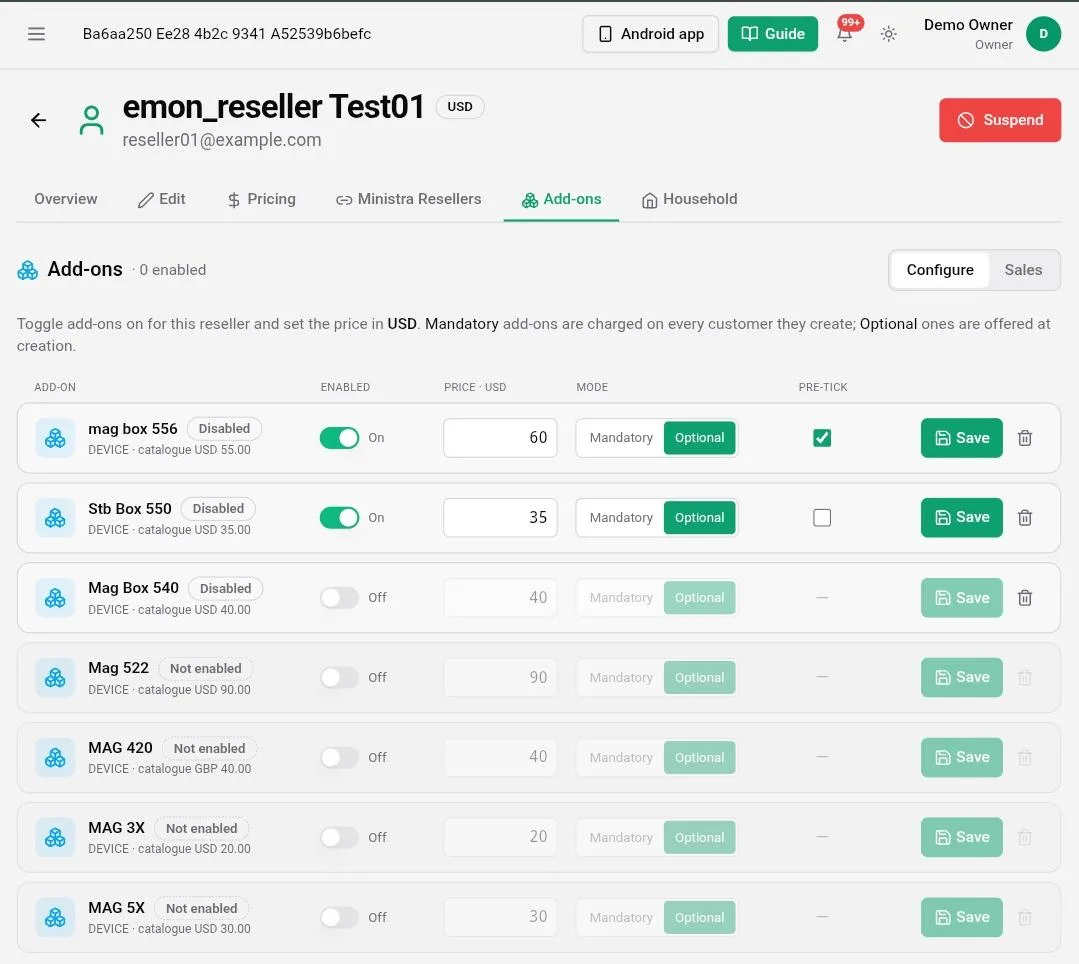
Task: Open the notifications bell icon
Action: tap(844, 34)
